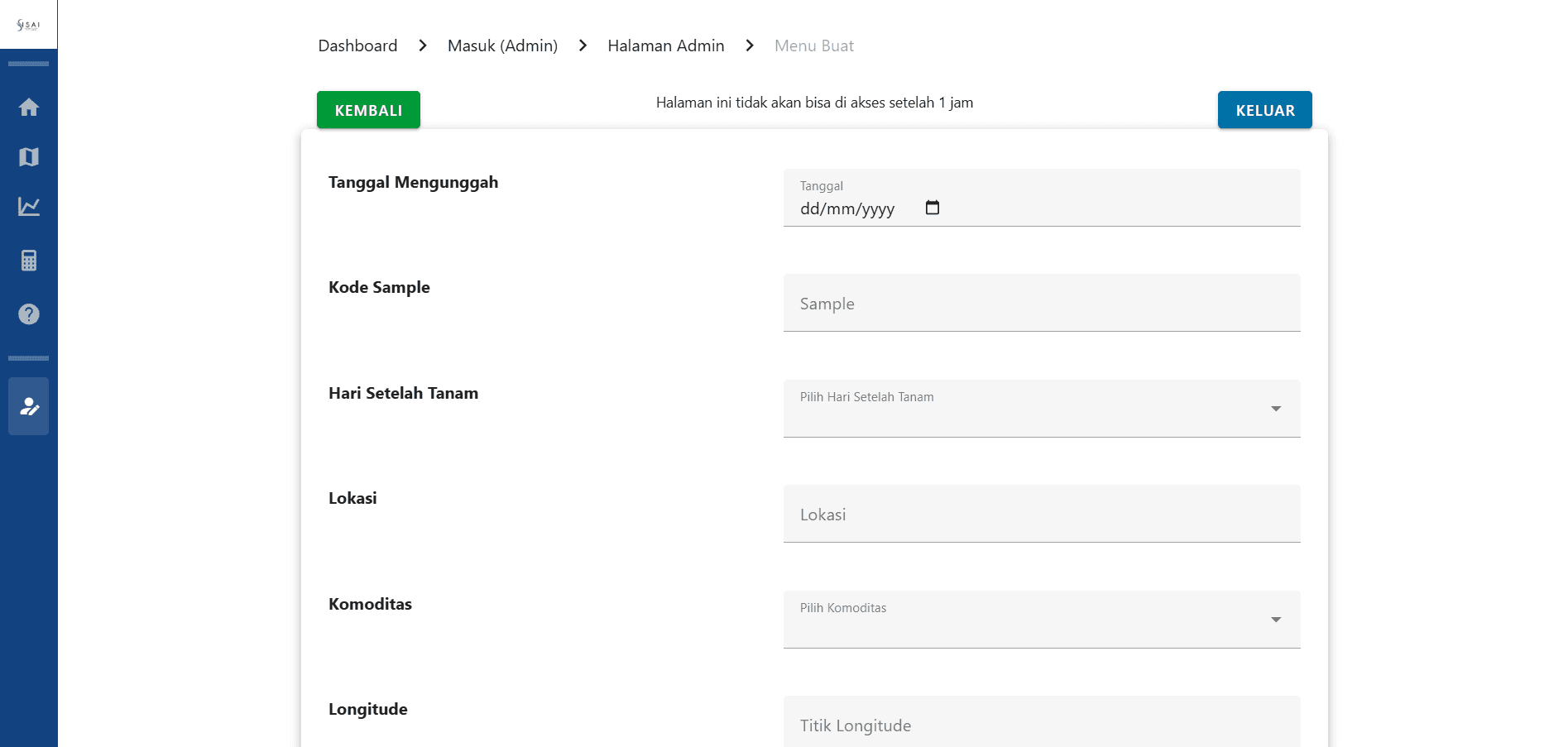This screenshot has height=747, width=1568.
Task: Open the home icon in sidebar
Action: [x=29, y=108]
